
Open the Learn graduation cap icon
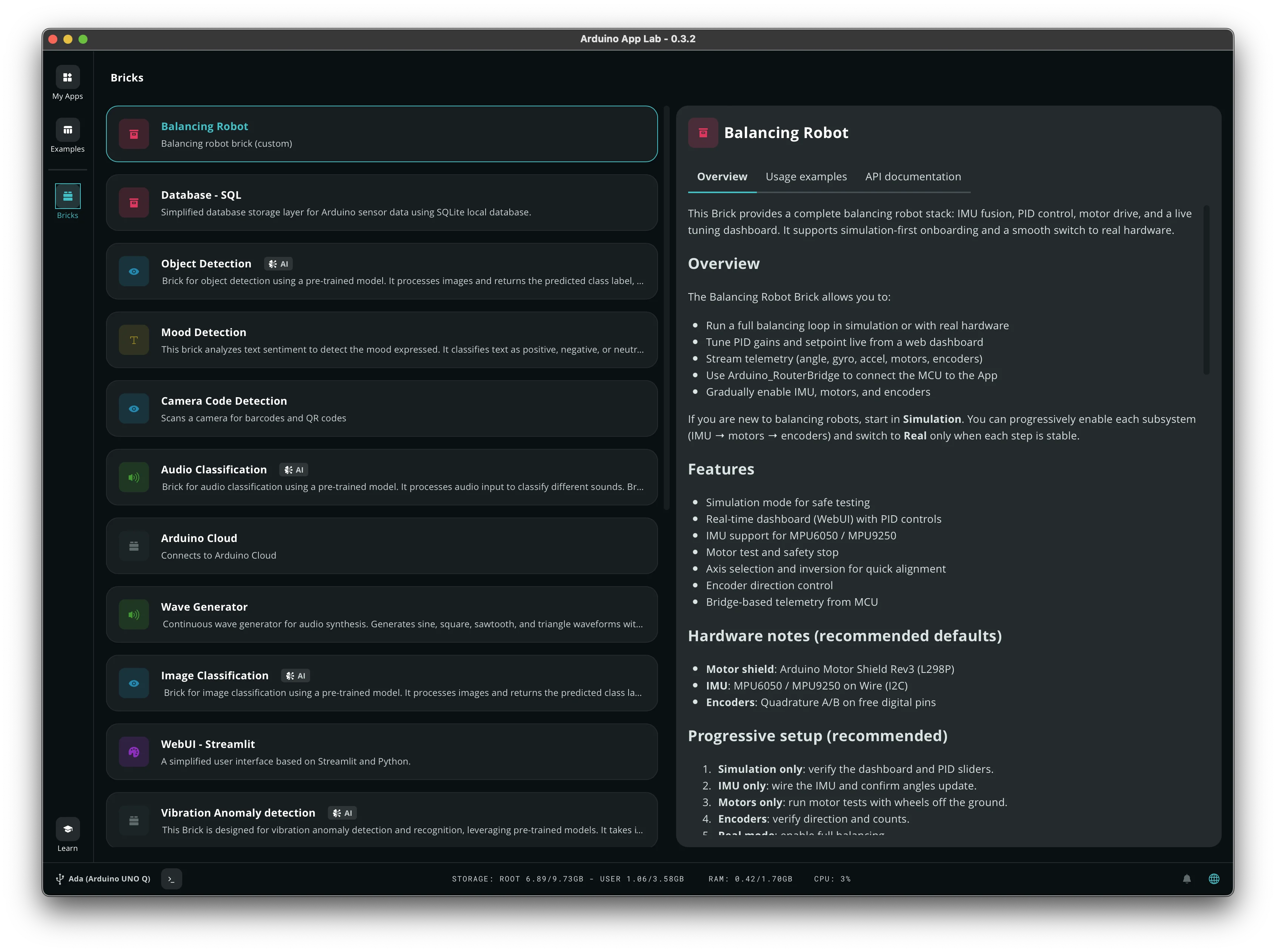point(68,829)
